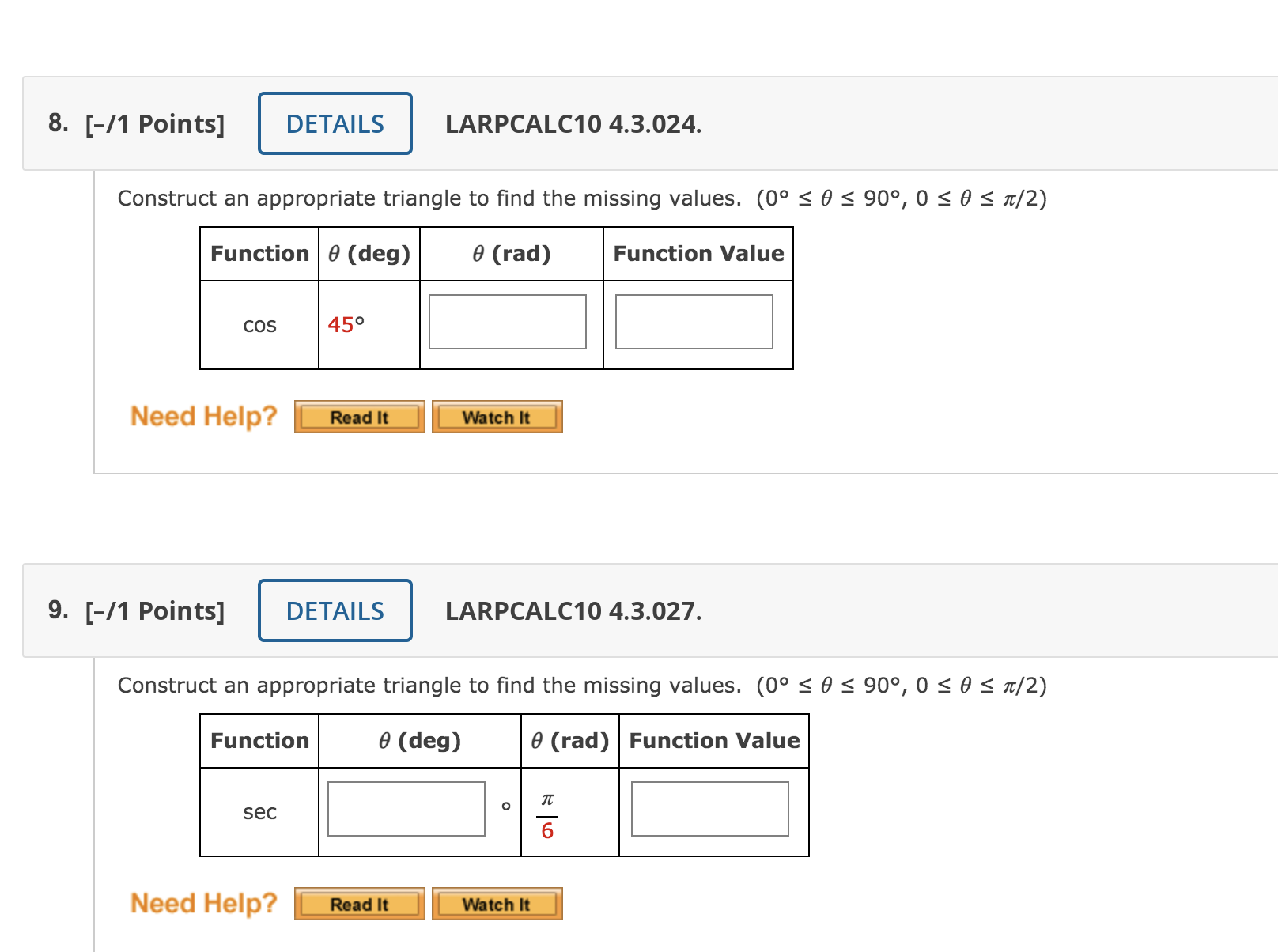1278x952 pixels.
Task: Click Function Value header in question 8 table
Action: coord(699,254)
